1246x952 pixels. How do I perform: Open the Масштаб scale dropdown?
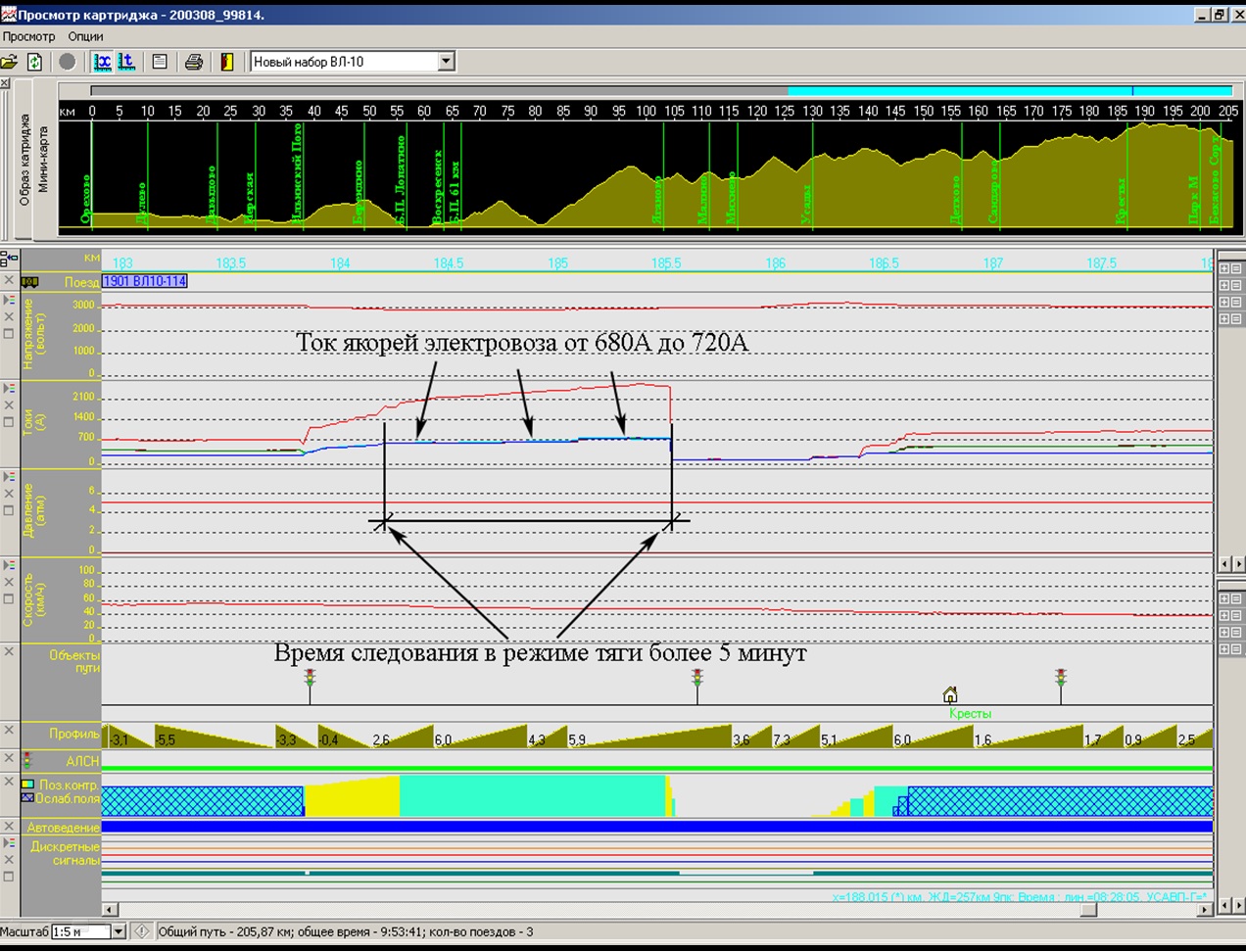pos(119,931)
